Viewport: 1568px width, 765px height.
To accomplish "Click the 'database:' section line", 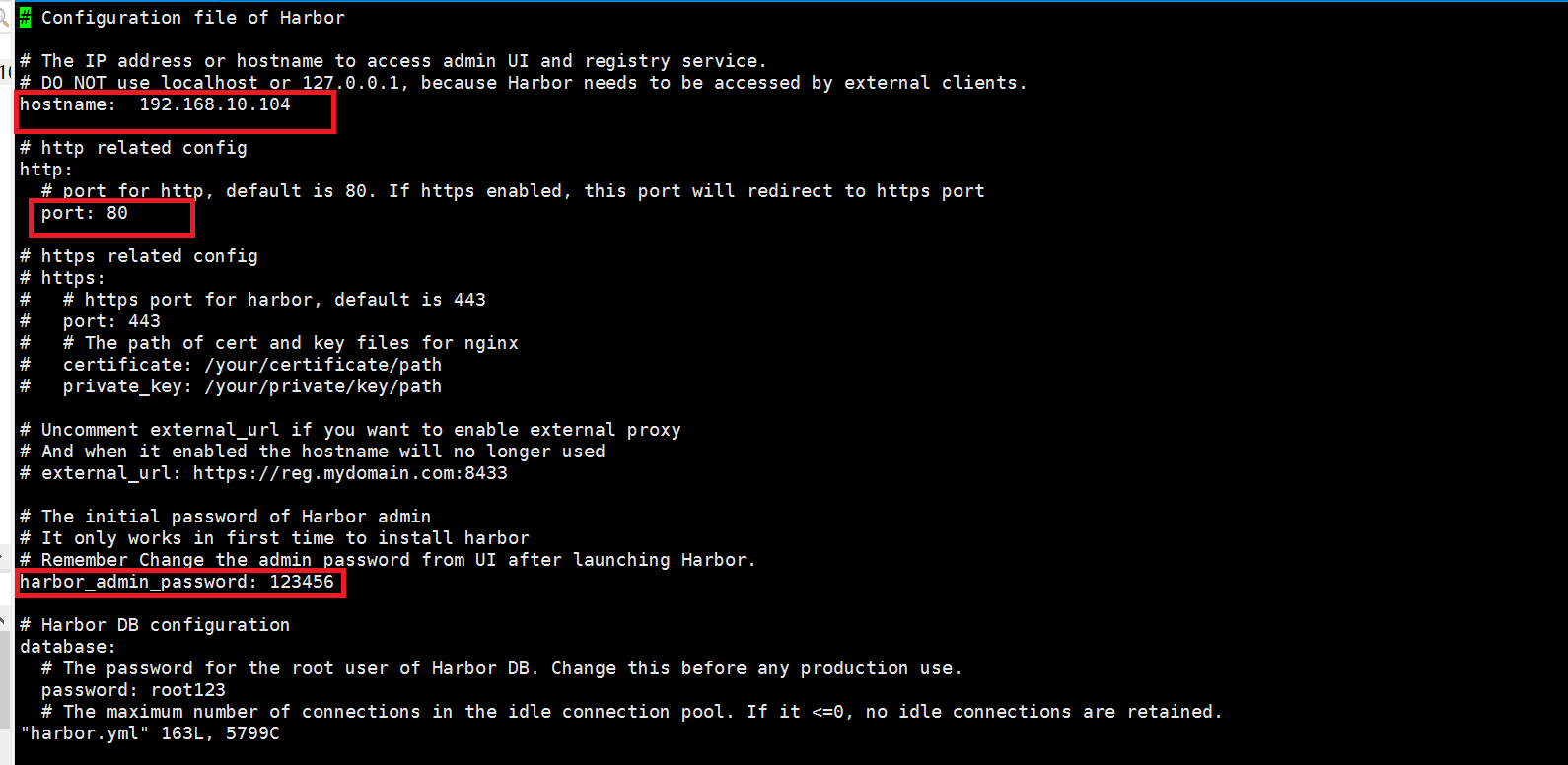I will (68, 647).
